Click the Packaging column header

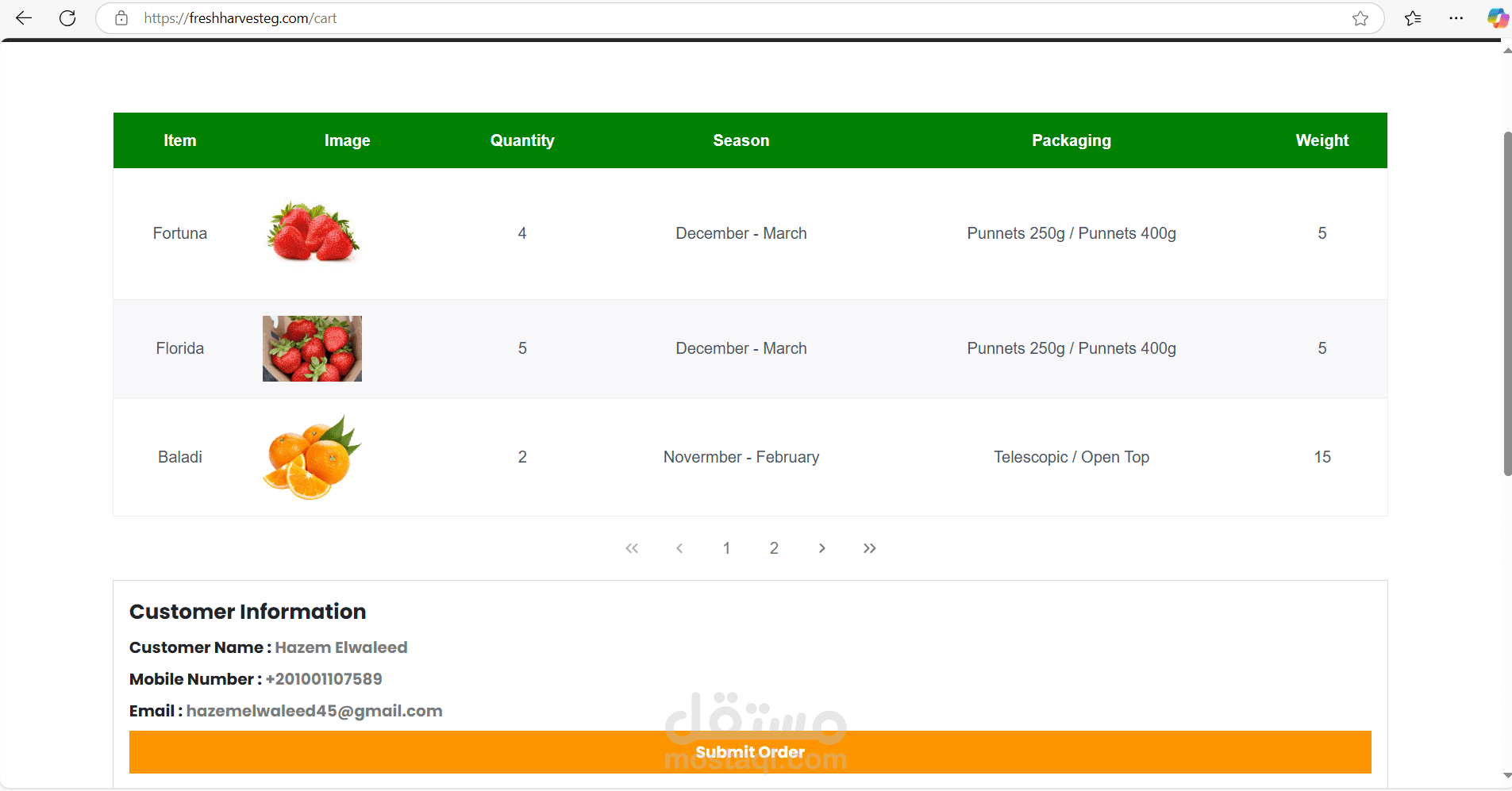(x=1071, y=140)
